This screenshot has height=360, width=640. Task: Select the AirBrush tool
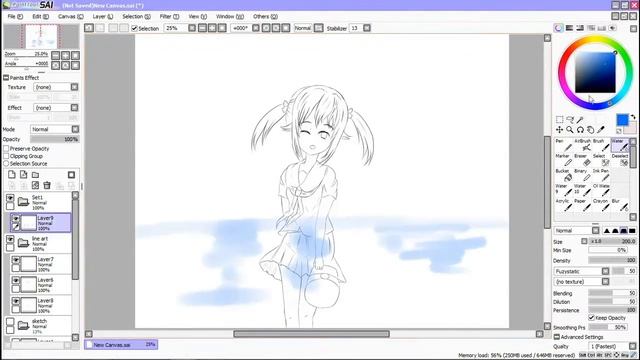click(582, 145)
